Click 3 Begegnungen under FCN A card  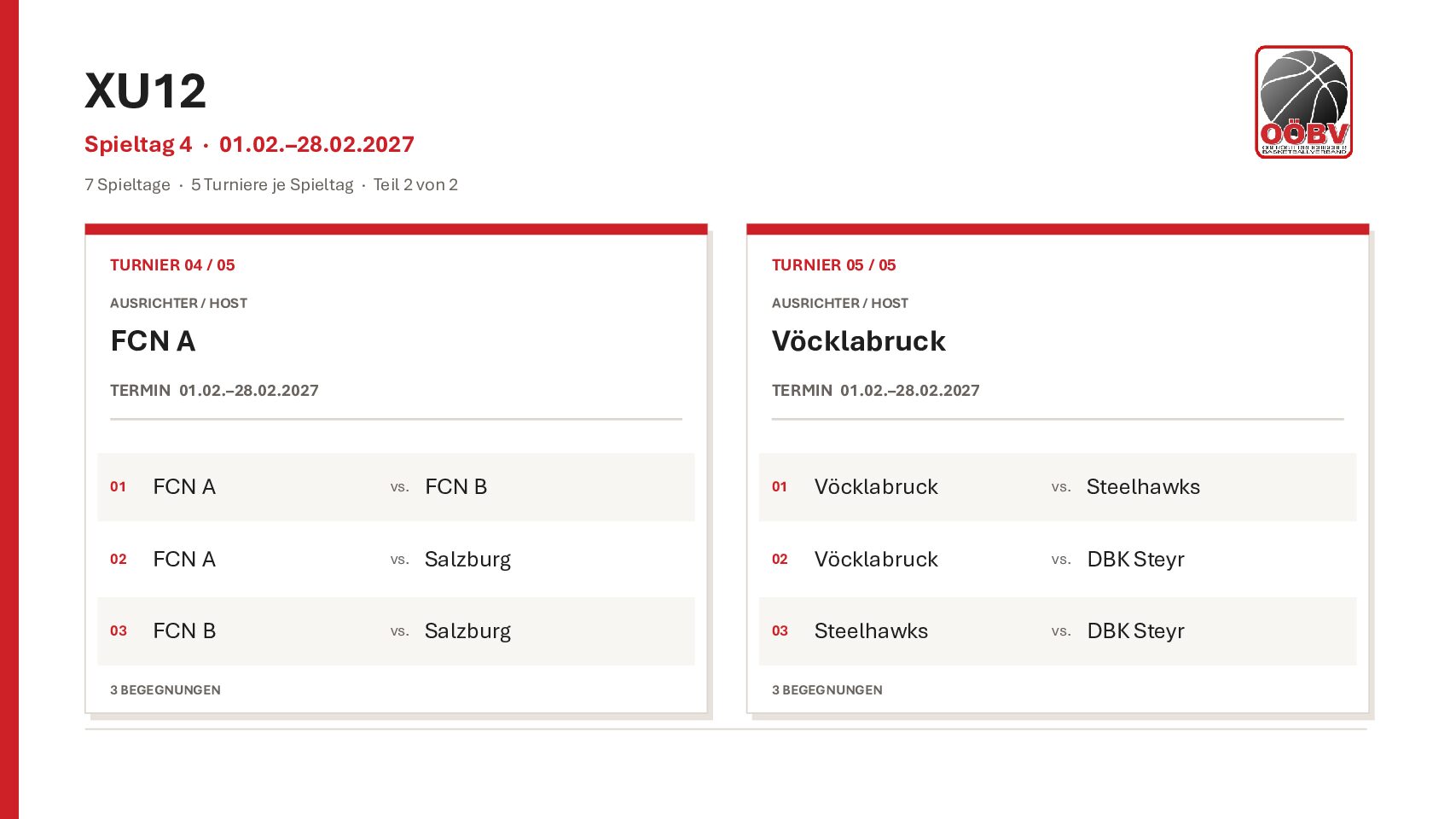165,690
